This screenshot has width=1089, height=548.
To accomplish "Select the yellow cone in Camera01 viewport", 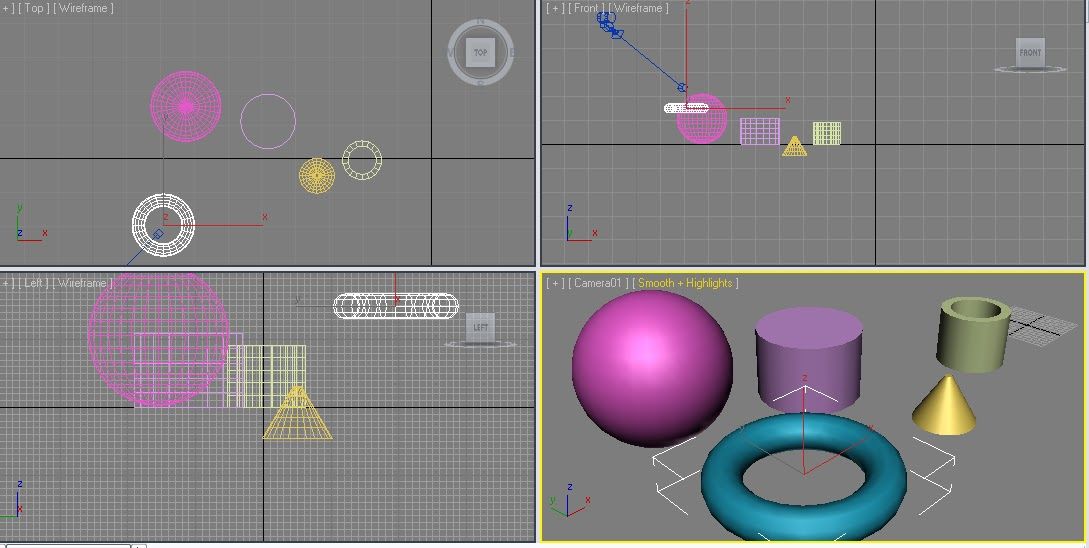I will click(943, 408).
